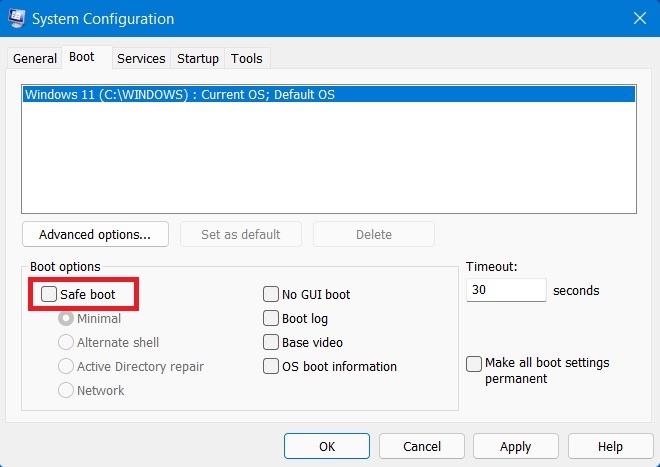The width and height of the screenshot is (660, 467).
Task: Choose the Active Directory repair radio option
Action: (66, 366)
